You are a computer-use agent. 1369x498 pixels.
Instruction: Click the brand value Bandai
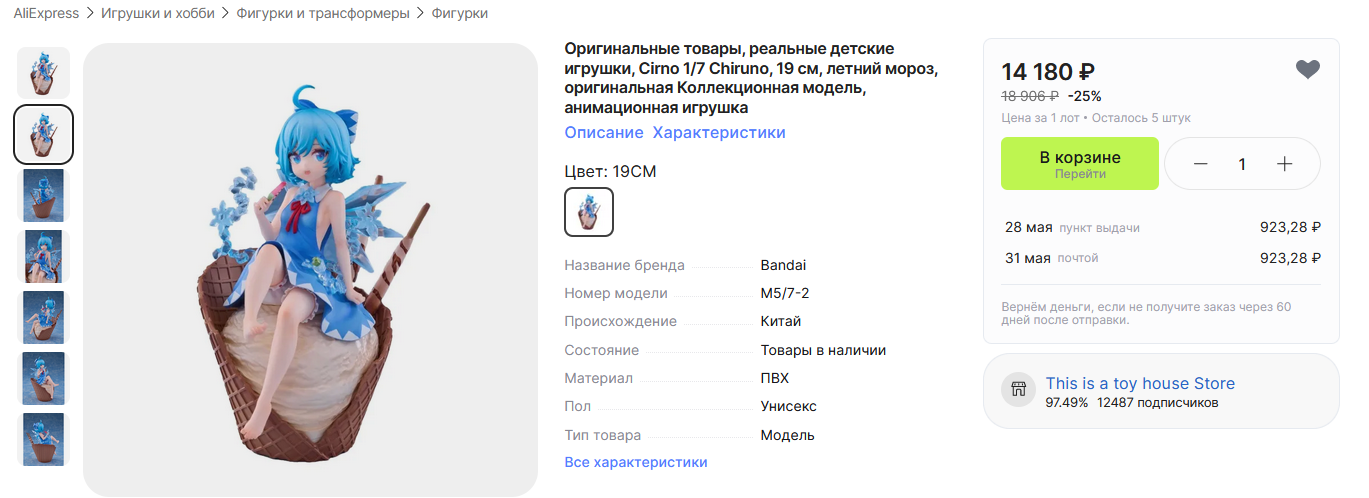tap(783, 266)
